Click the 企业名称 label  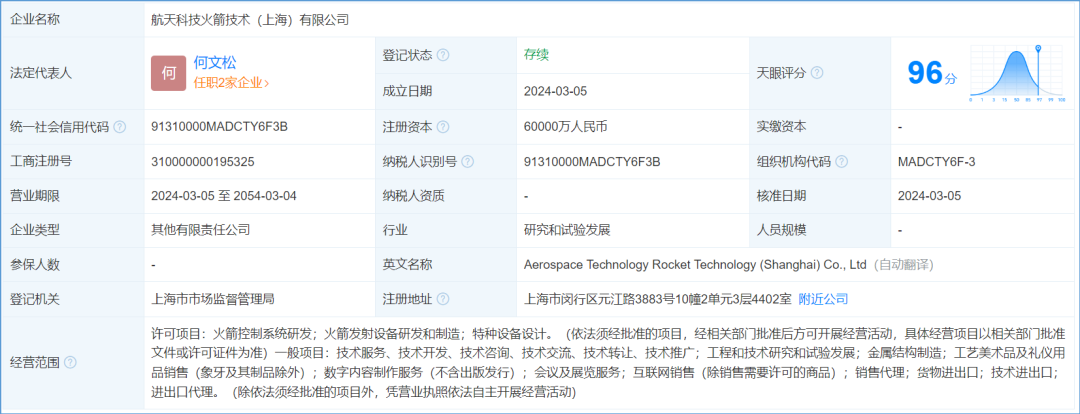pyautogui.click(x=35, y=19)
